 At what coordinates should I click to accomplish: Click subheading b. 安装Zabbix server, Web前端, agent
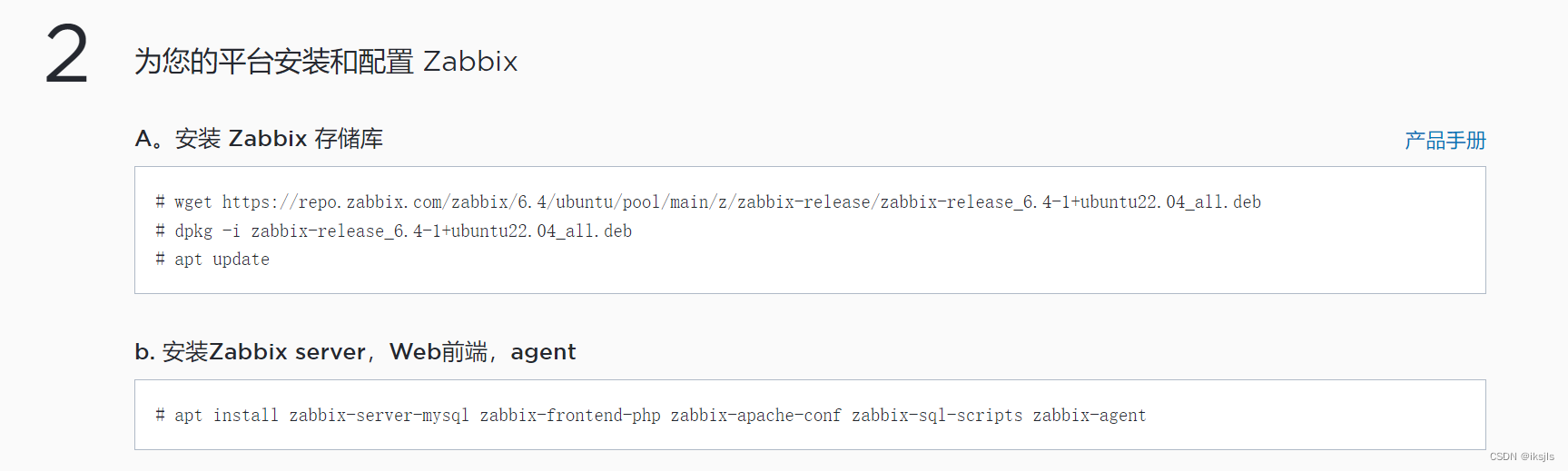355,352
